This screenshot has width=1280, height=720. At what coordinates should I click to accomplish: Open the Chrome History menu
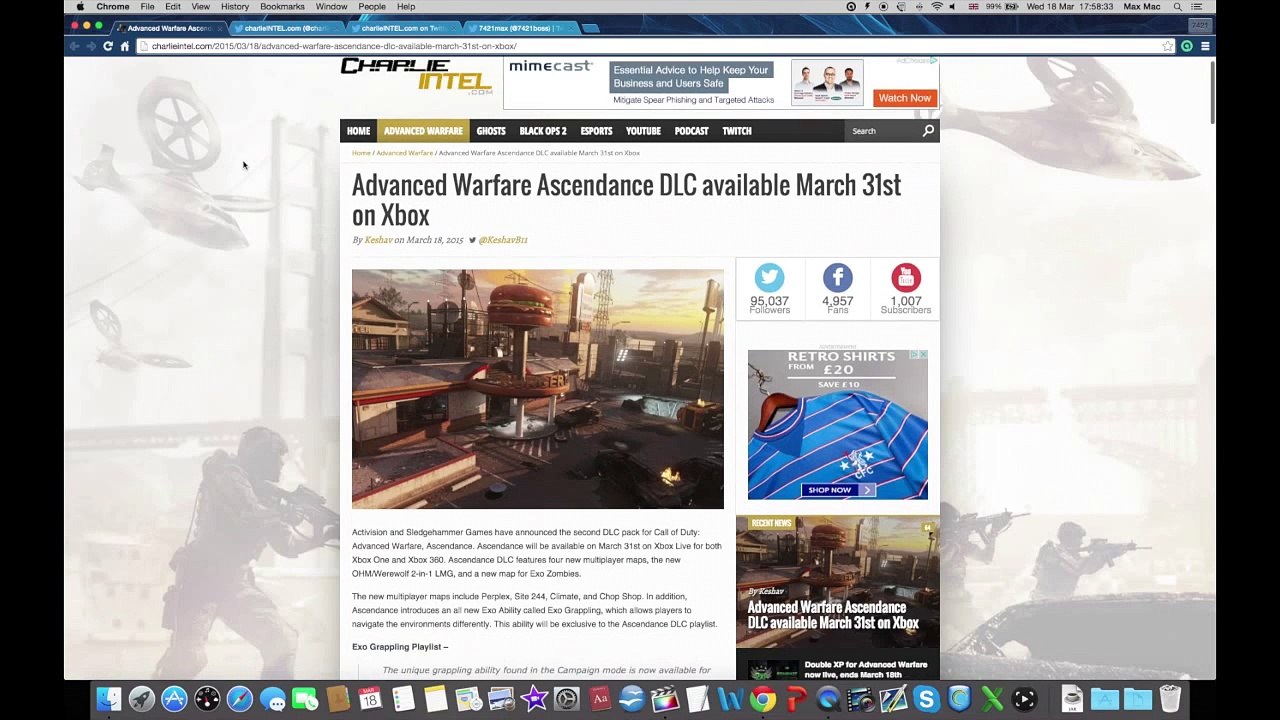click(x=235, y=7)
